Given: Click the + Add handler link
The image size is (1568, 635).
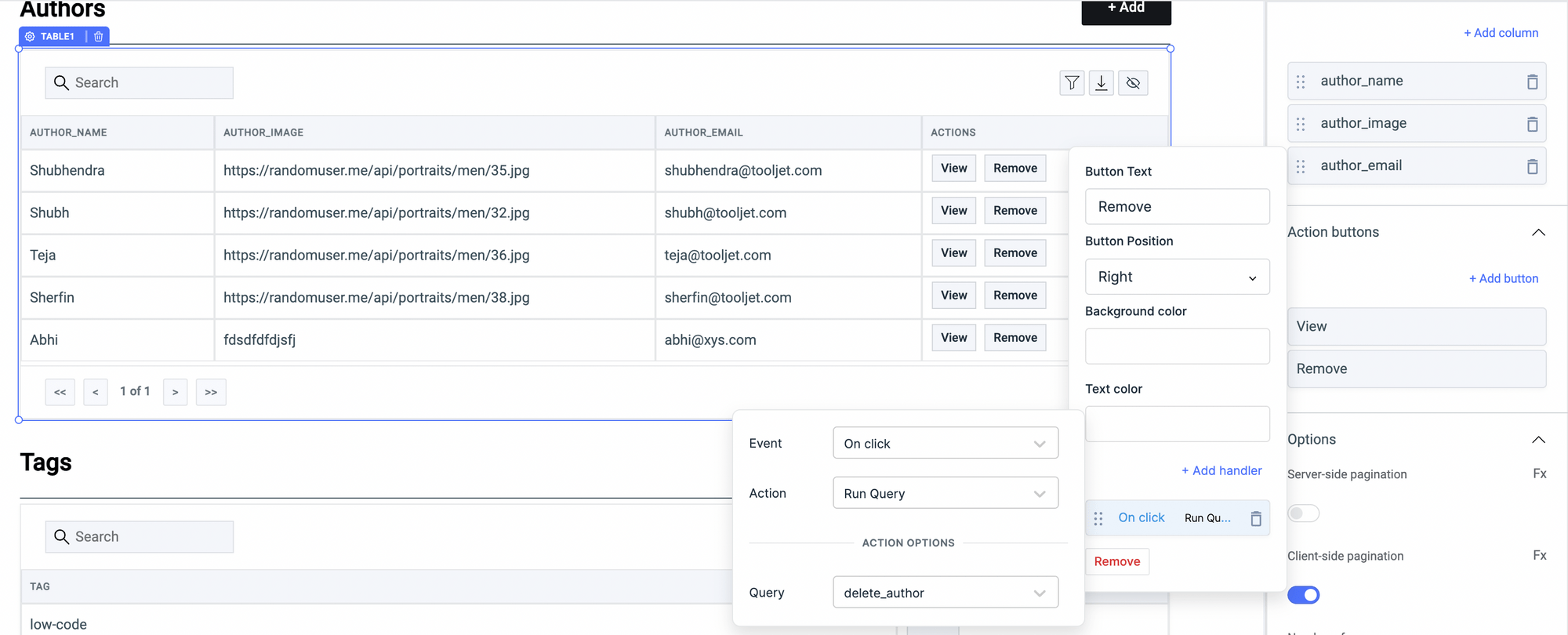Looking at the screenshot, I should (1221, 470).
